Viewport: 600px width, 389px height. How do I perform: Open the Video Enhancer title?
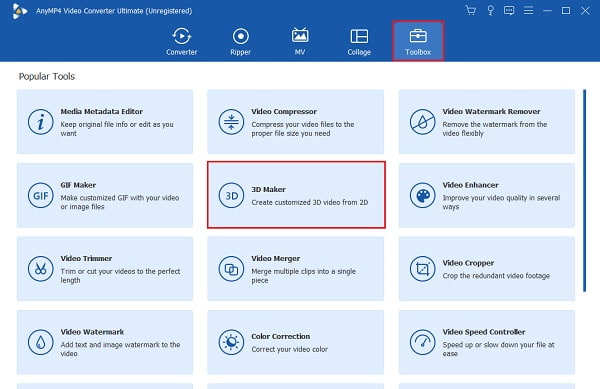[x=470, y=185]
